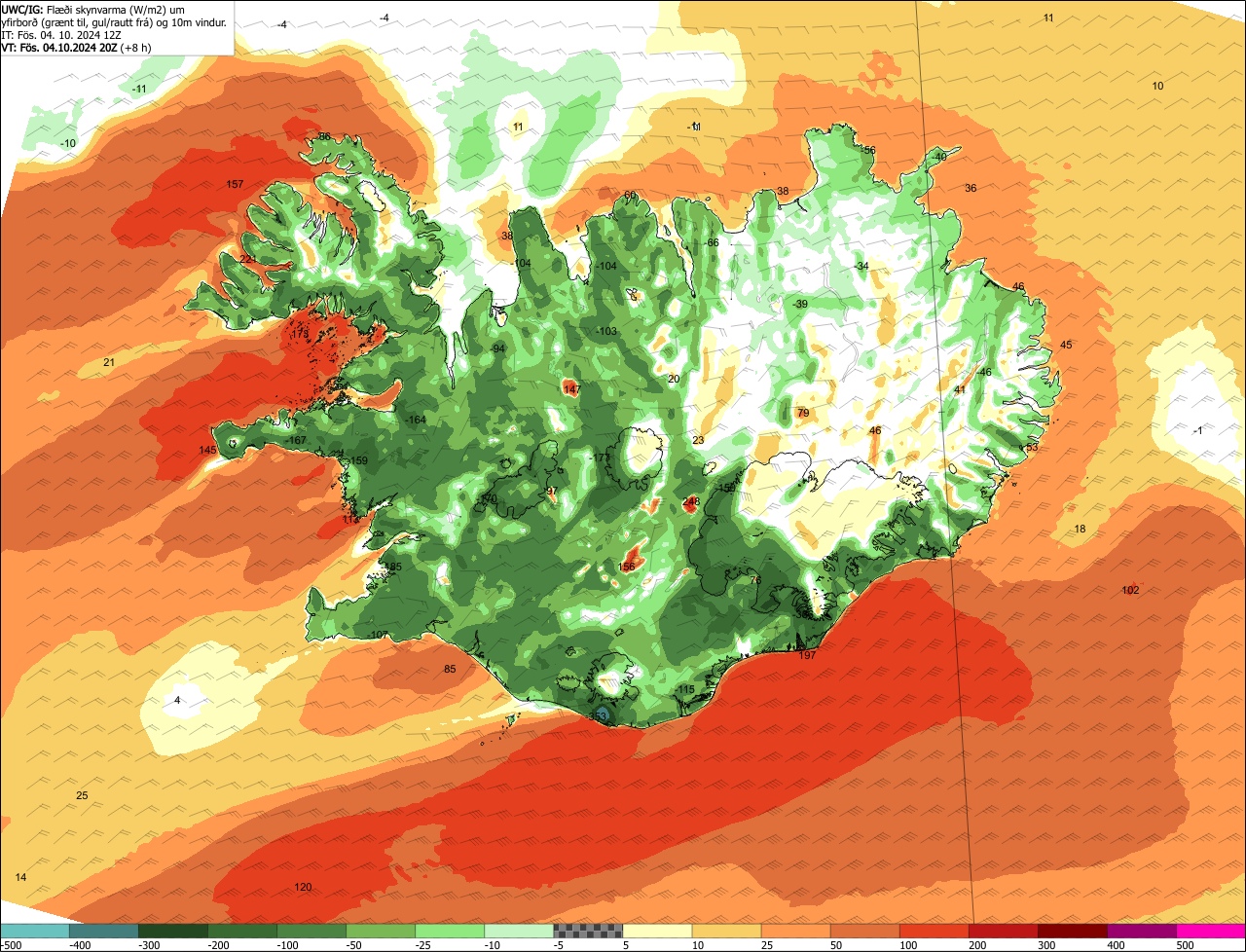Pick the -25 to -10 pale green swatch

pos(450,931)
